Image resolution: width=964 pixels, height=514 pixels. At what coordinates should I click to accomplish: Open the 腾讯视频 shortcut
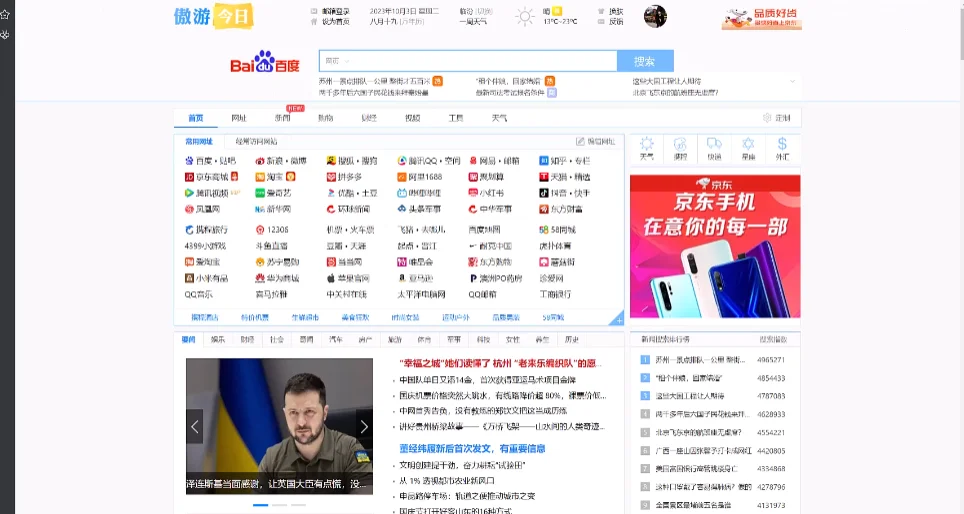212,193
